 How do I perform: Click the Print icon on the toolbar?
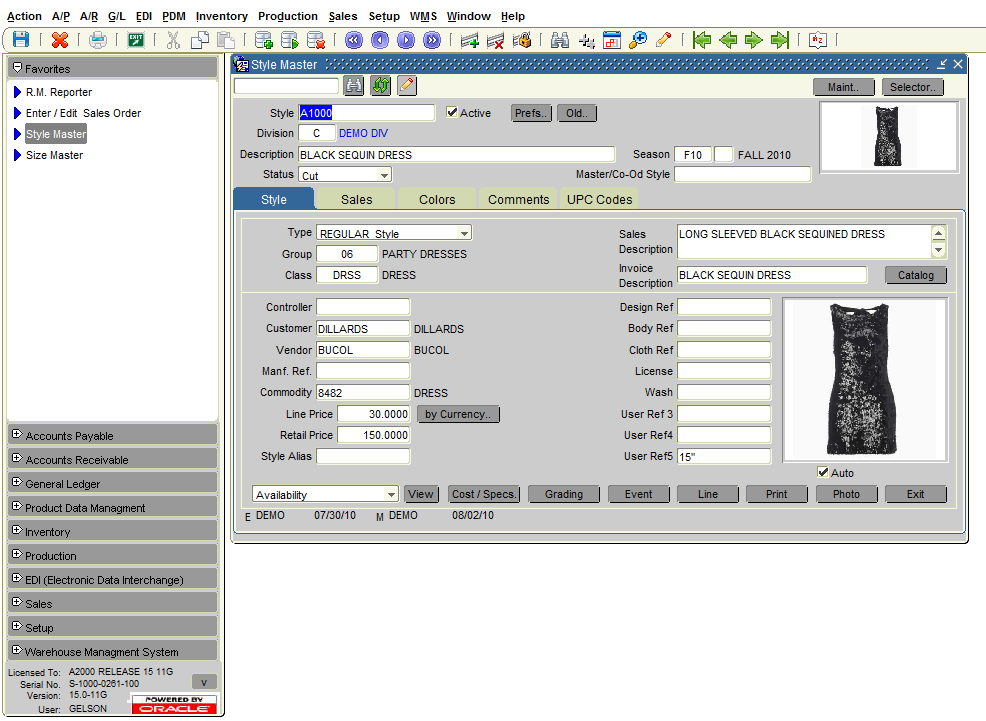pos(97,39)
